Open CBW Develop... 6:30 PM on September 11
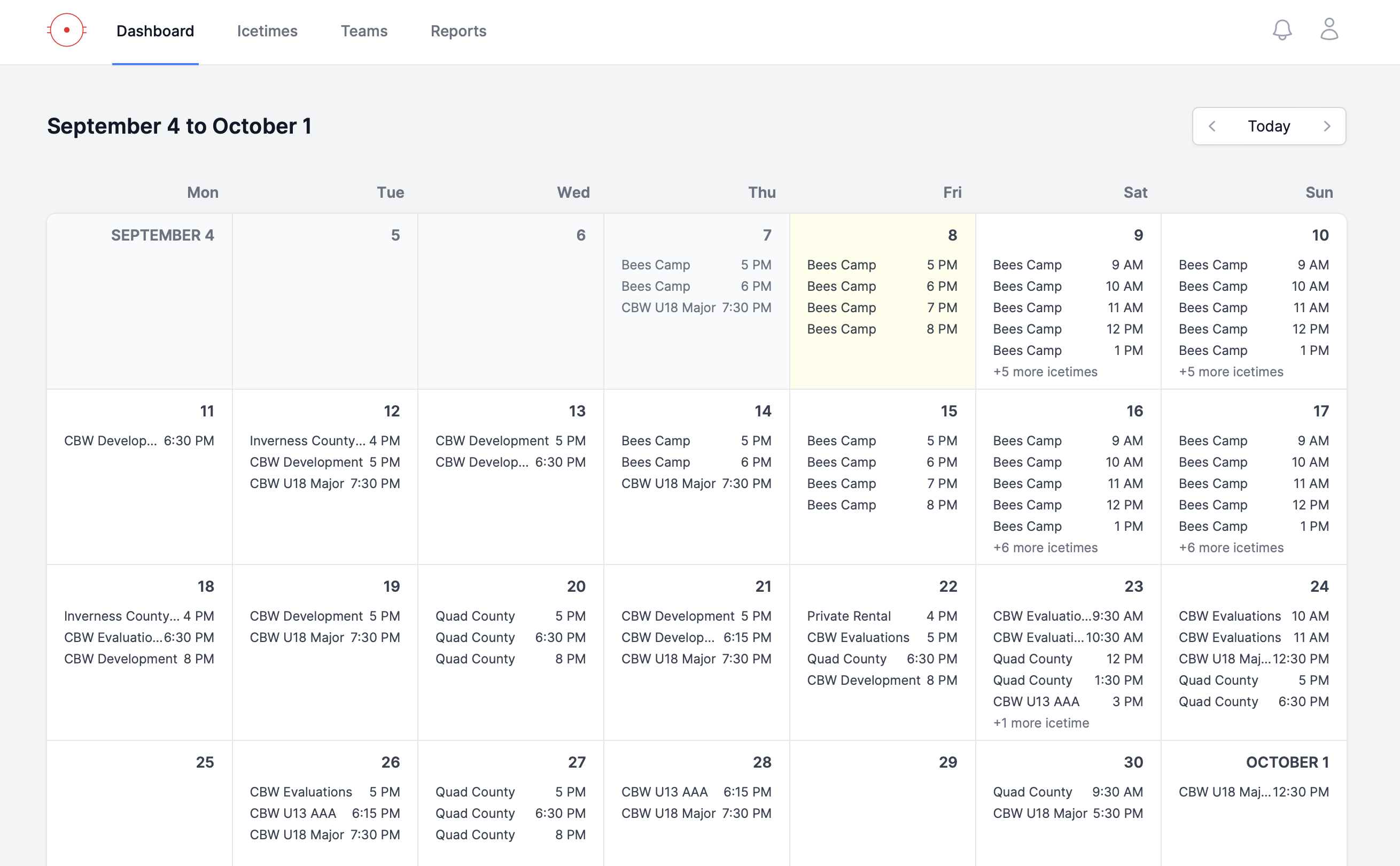The height and width of the screenshot is (866, 1400). point(139,440)
